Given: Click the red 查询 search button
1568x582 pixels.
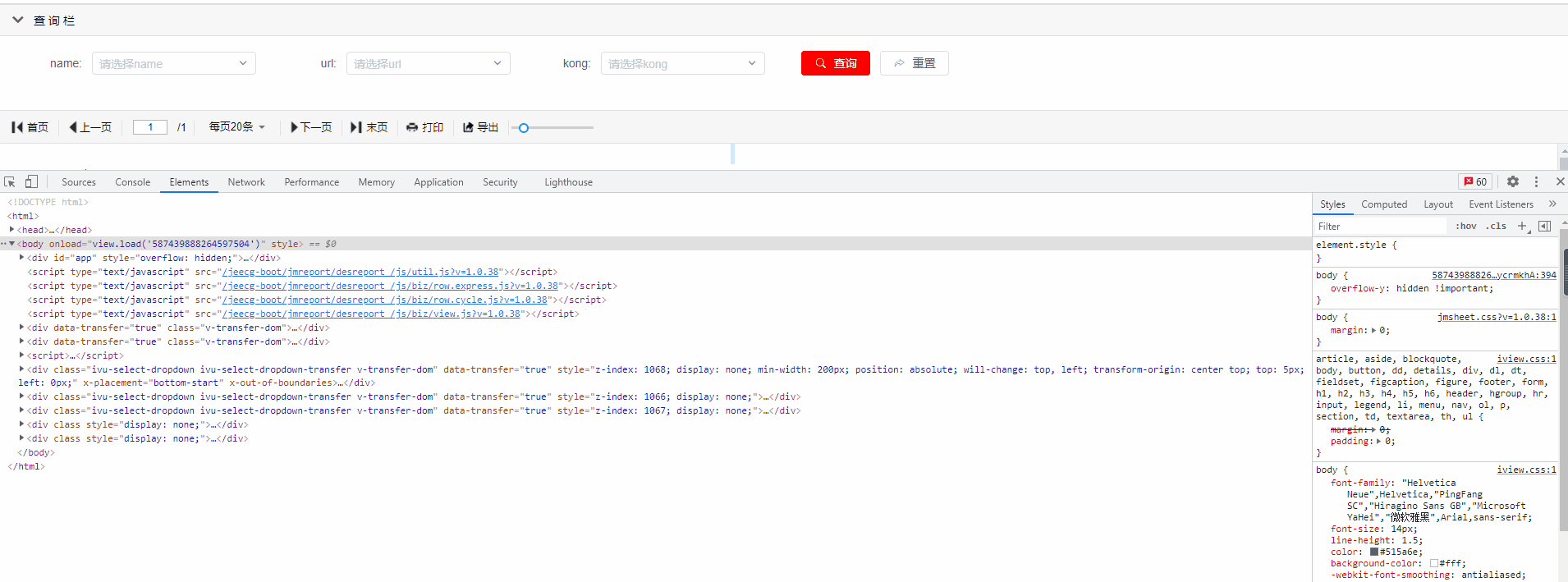Looking at the screenshot, I should pos(836,63).
